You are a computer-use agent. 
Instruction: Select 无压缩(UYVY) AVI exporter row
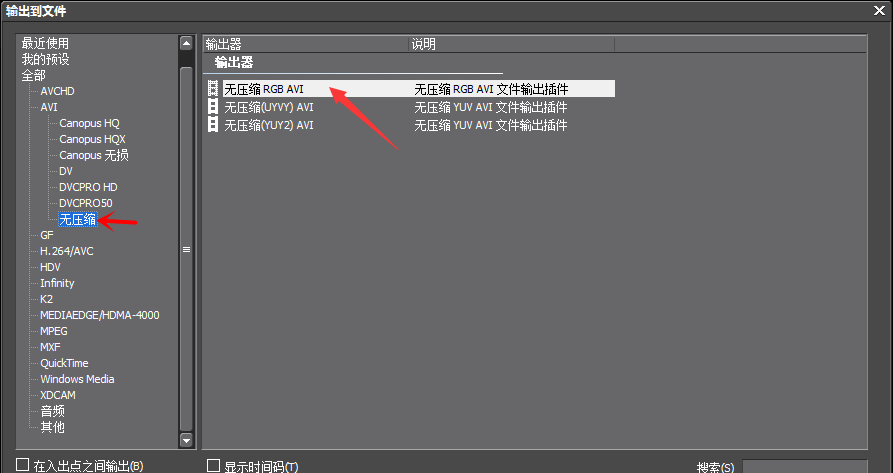(409, 107)
